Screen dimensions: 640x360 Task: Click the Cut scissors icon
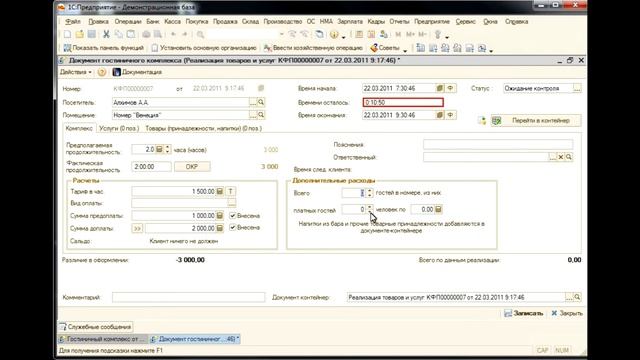[106, 35]
